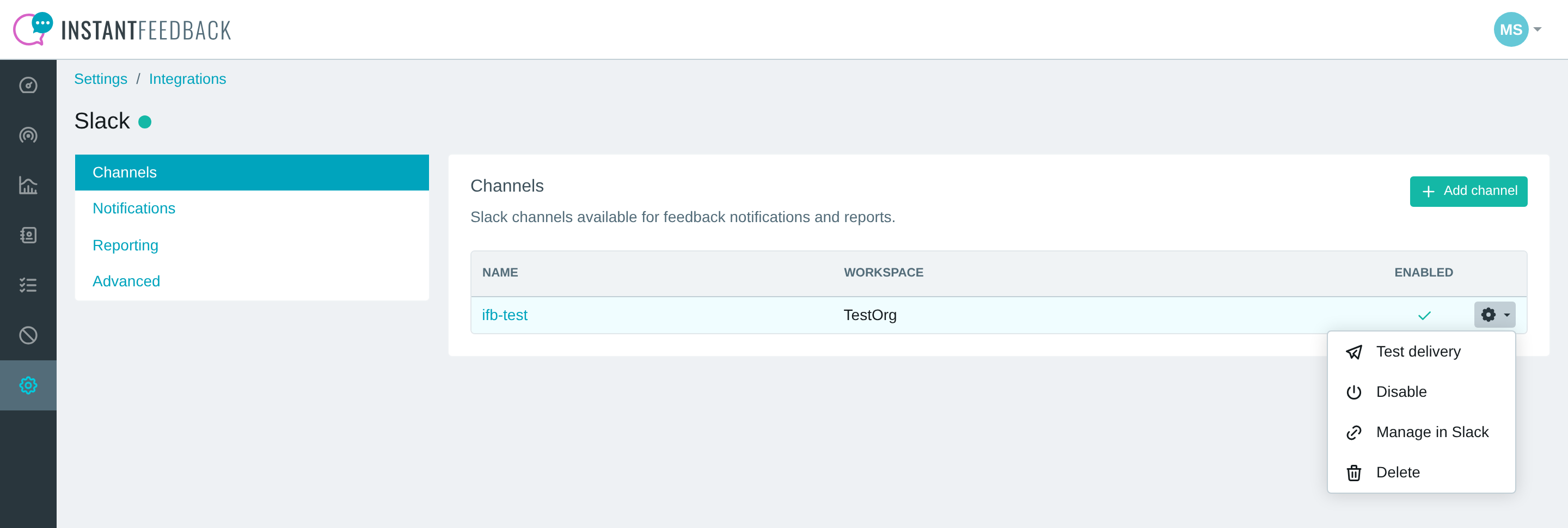The image size is (1568, 528).
Task: Click the green Slack status dot
Action: 144,122
